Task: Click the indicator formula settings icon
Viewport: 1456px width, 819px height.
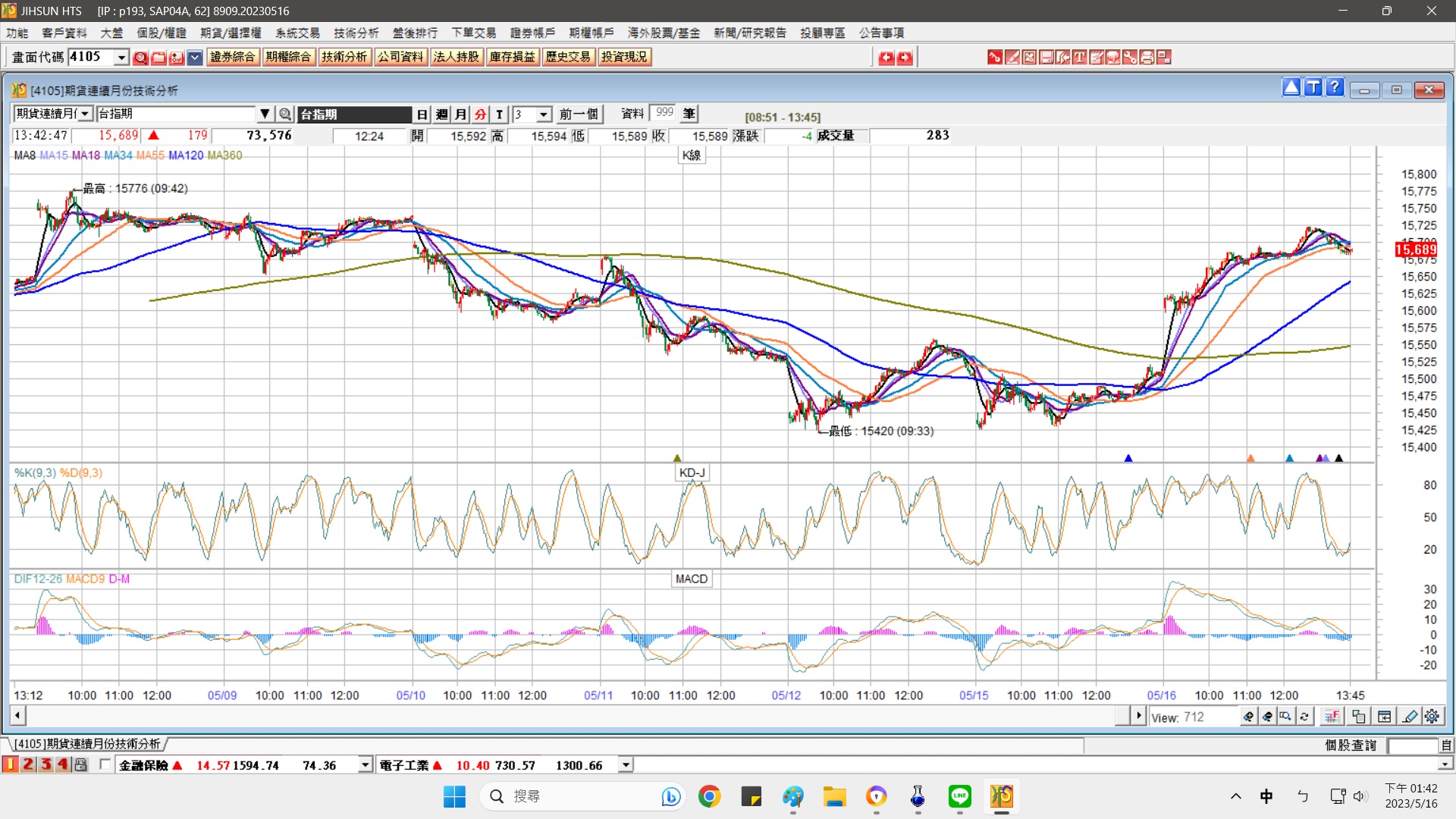Action: pyautogui.click(x=1331, y=717)
